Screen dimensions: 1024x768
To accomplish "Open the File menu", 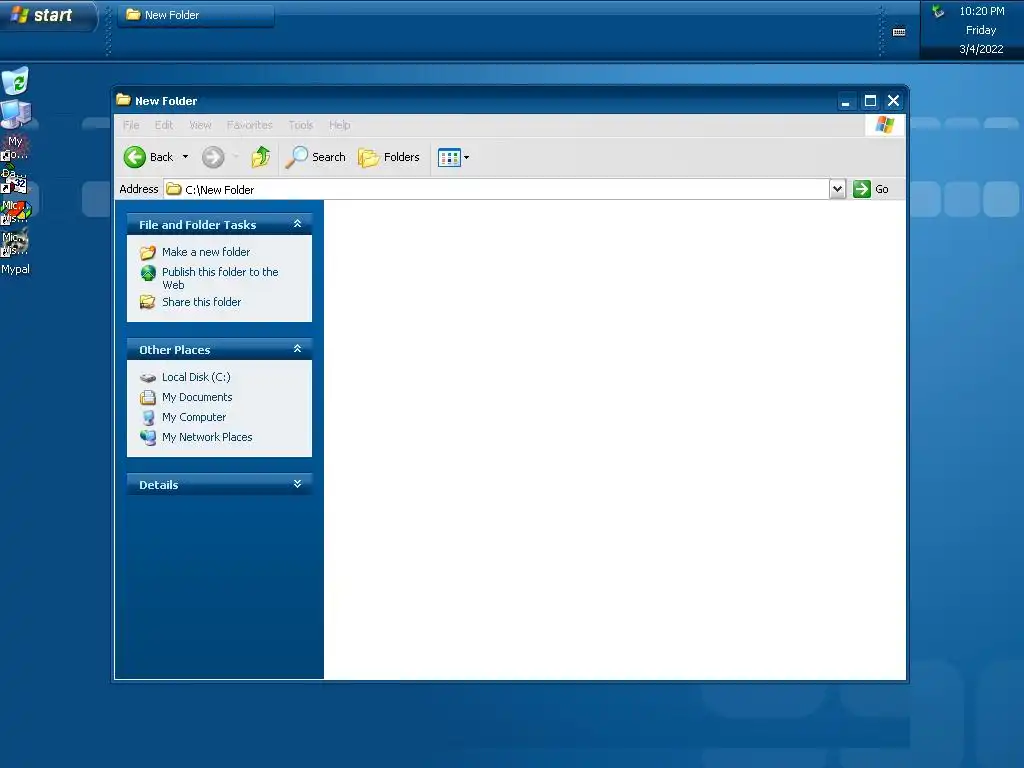I will pyautogui.click(x=131, y=125).
